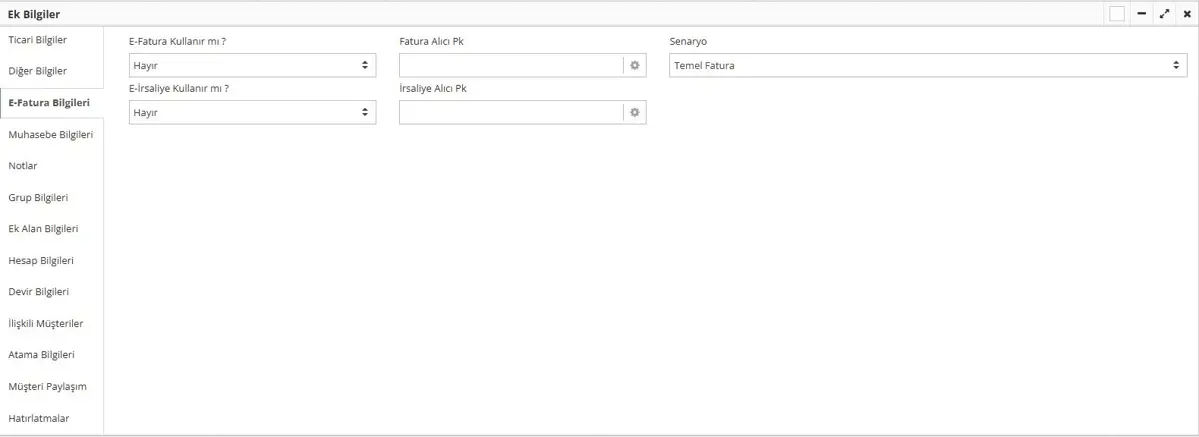Open the Diğer Bilgiler tab
Image resolution: width=1199 pixels, height=437 pixels.
pyautogui.click(x=38, y=71)
